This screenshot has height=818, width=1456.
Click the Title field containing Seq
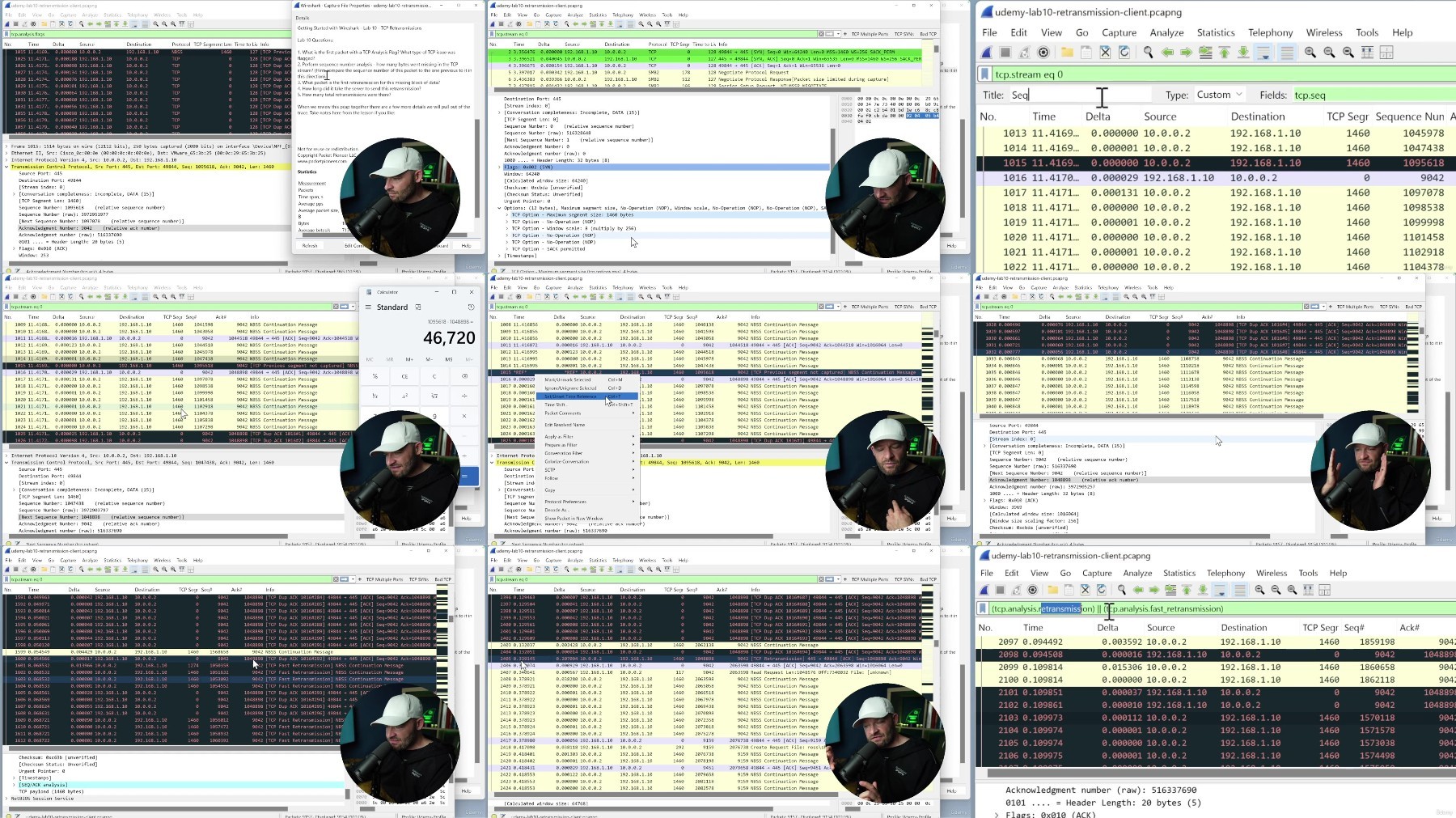(1080, 95)
